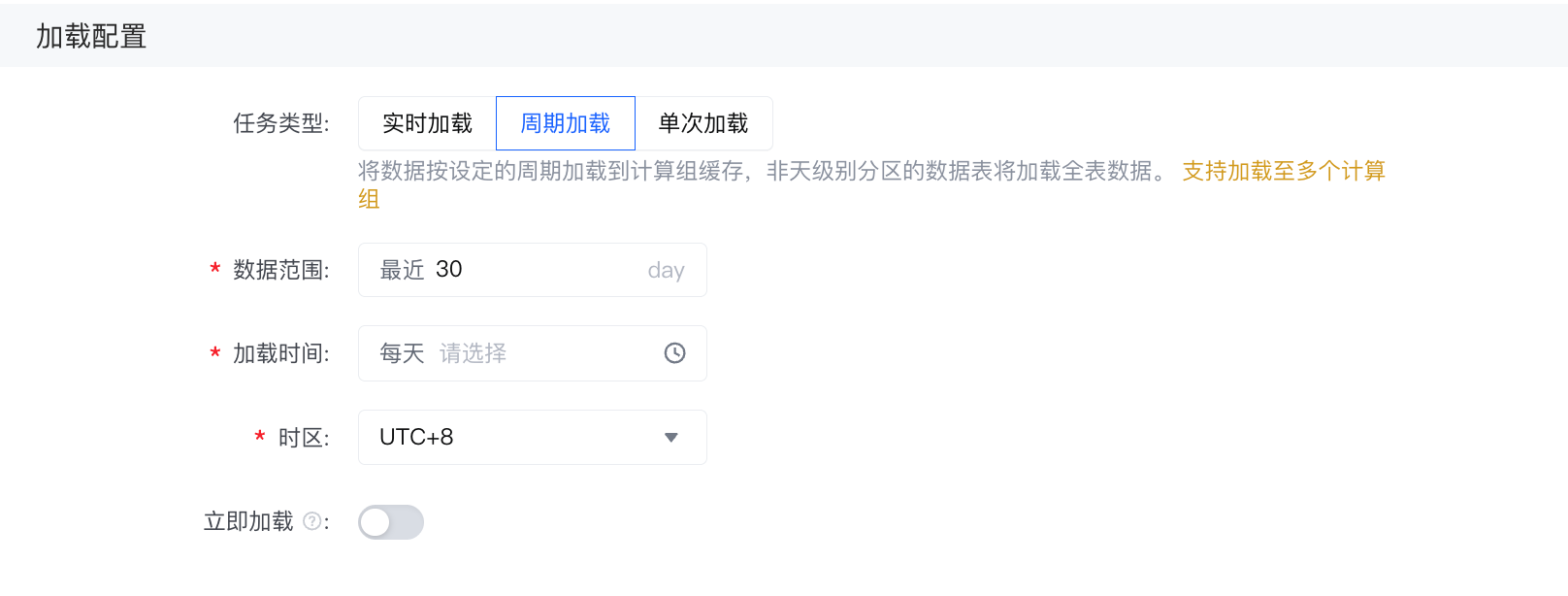Click the 数据范围 value 30
Screen dimensions: 1568x596
pos(449,269)
